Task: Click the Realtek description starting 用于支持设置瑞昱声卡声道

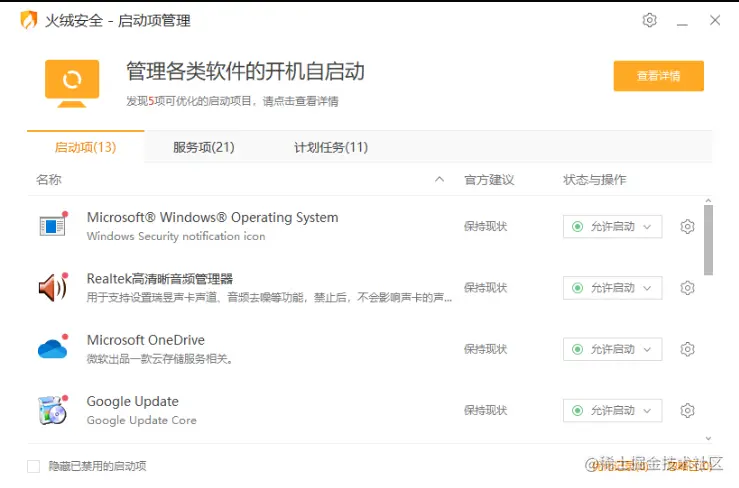Action: (269, 298)
